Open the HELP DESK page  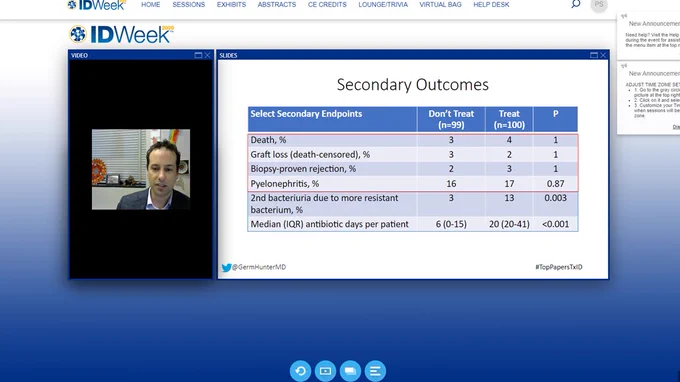click(x=491, y=5)
